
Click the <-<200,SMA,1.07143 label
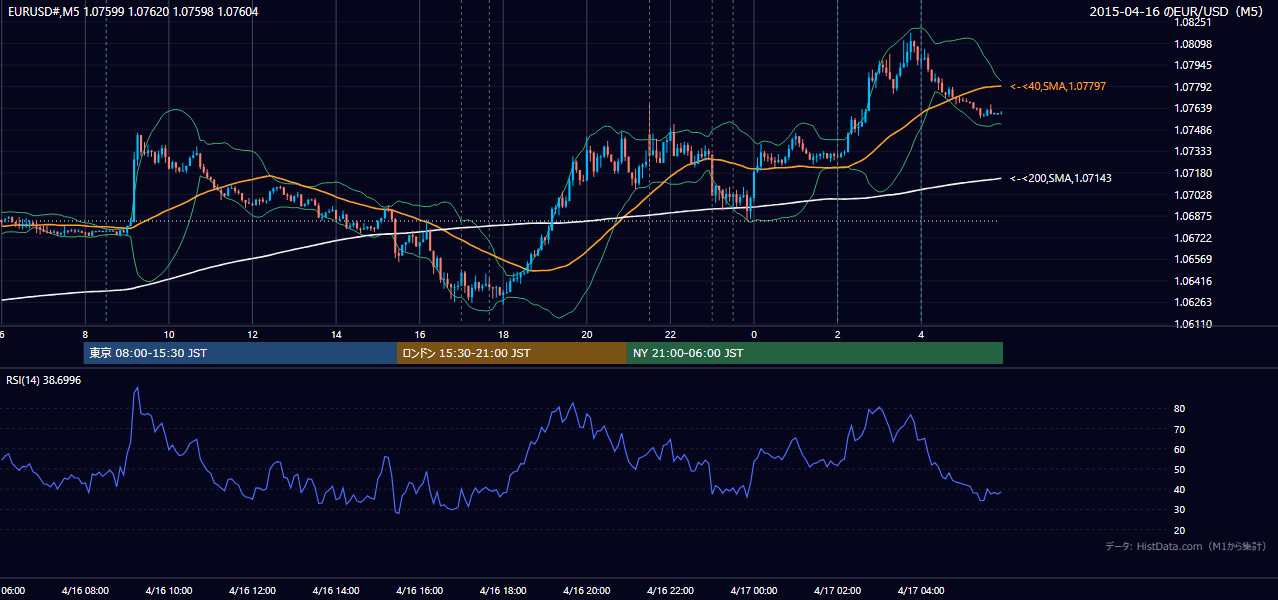point(1061,178)
